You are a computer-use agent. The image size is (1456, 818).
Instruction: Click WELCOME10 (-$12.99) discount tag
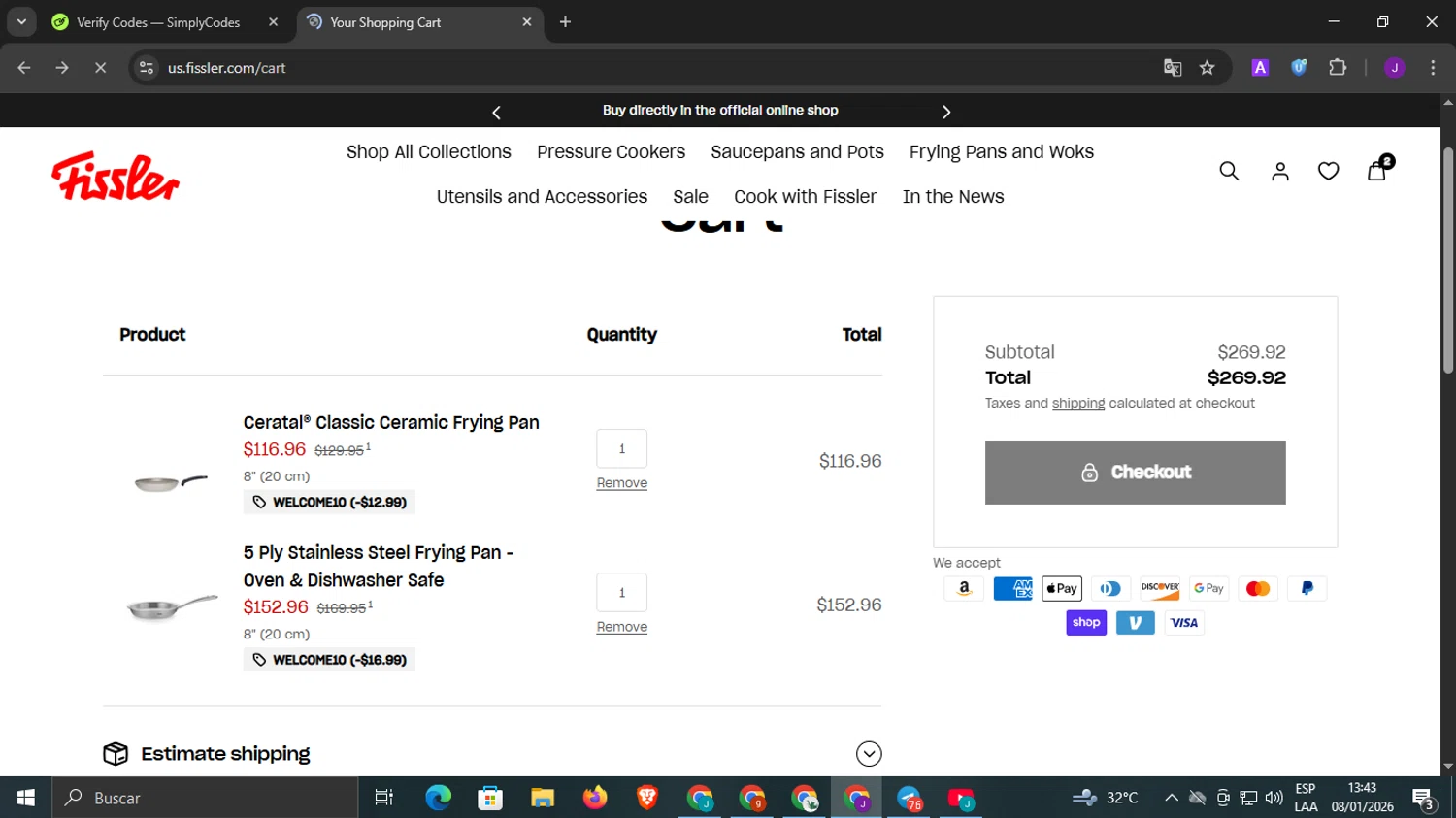click(x=329, y=502)
